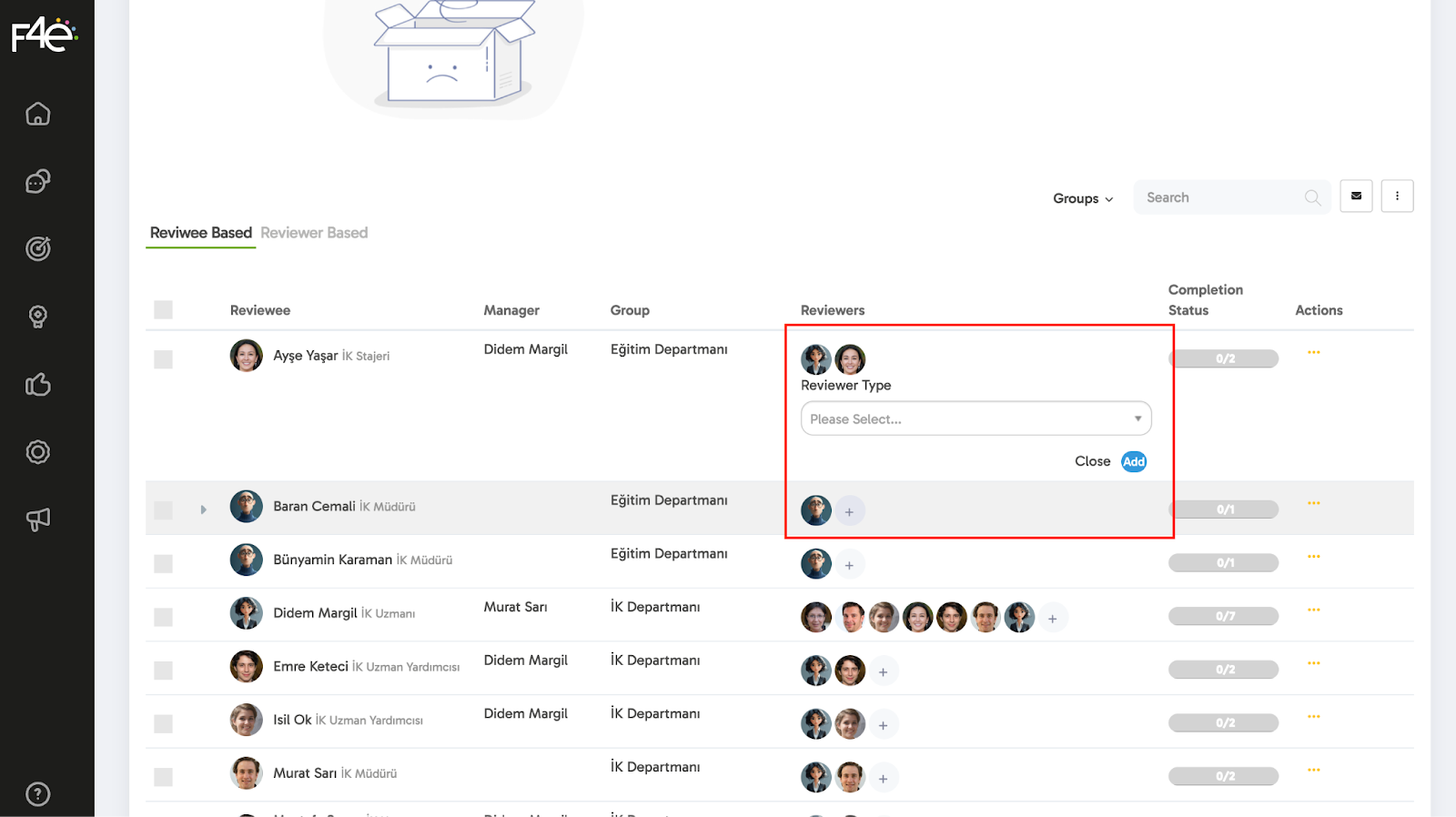Click Close in reviewer type panel
Viewport: 1456px width, 817px height.
point(1092,462)
